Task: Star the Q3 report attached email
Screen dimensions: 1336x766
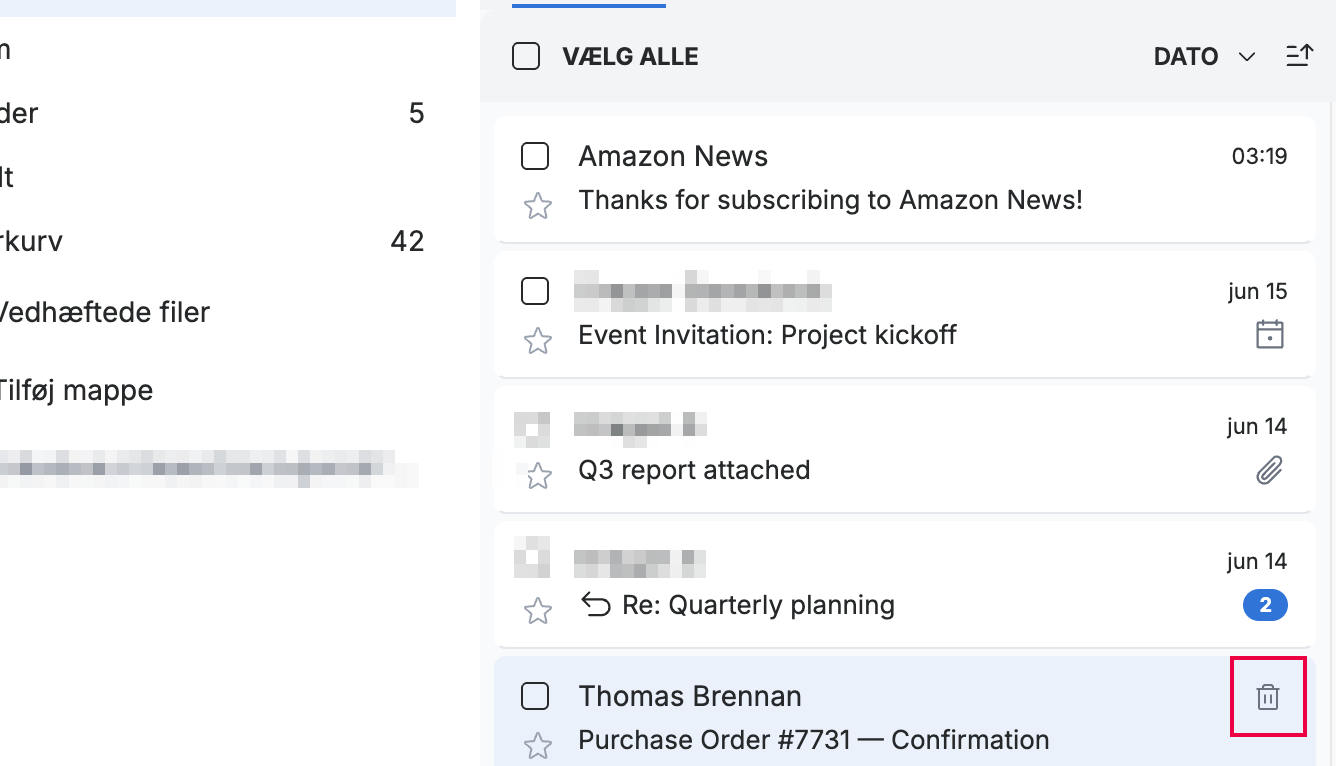Action: 538,476
